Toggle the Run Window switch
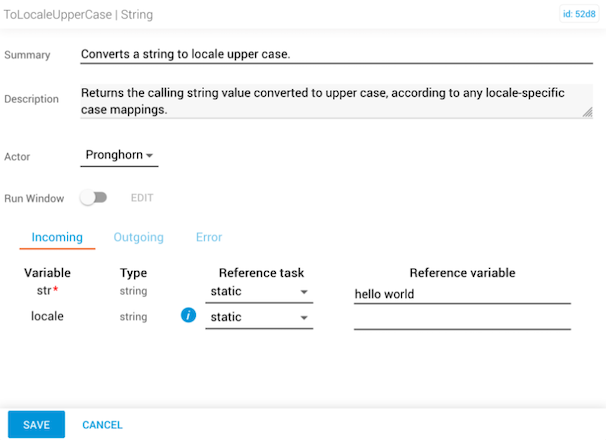This screenshot has height=440, width=606. (x=93, y=198)
